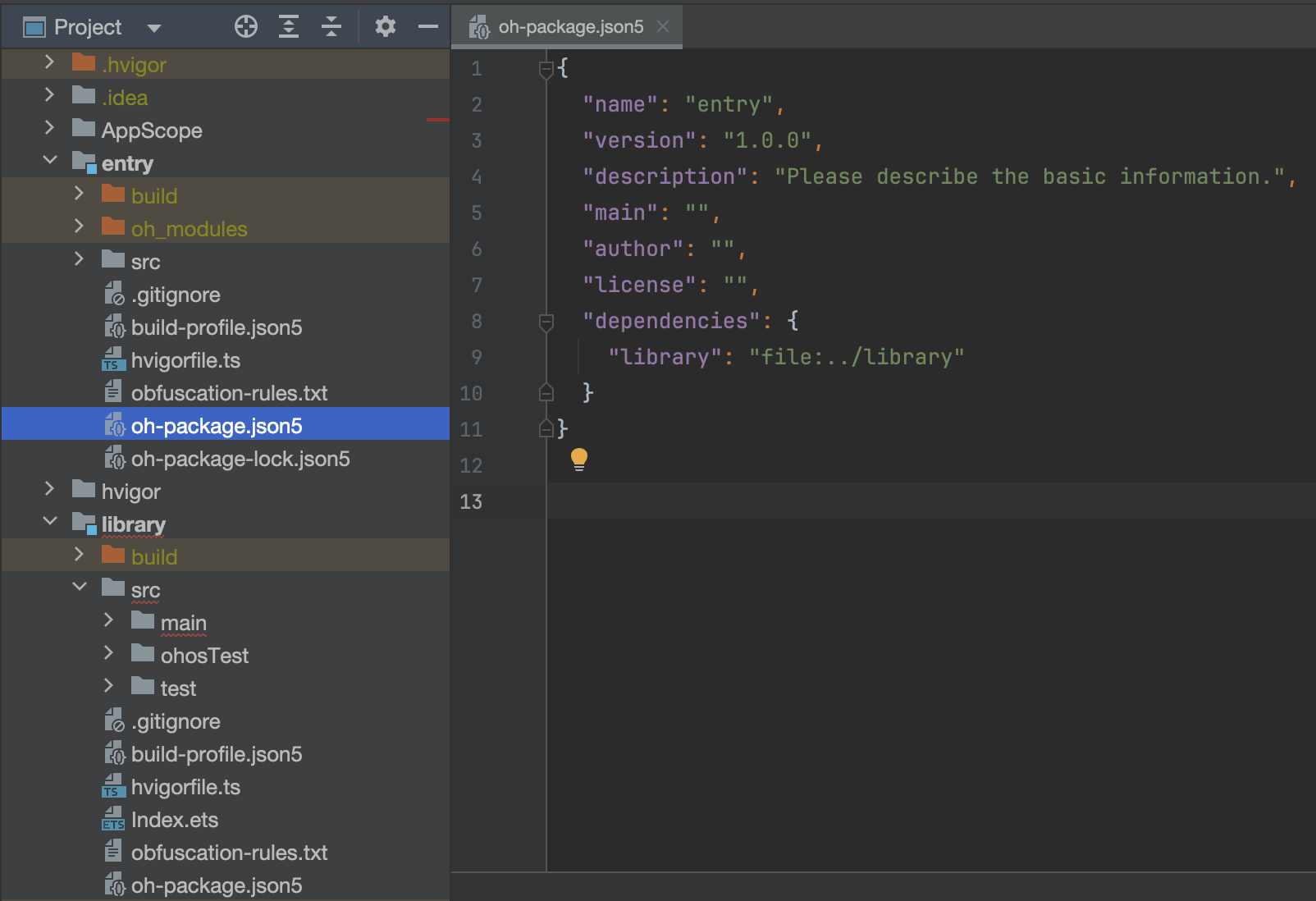Select build-profile.json5 under library
This screenshot has width=1316, height=901.
point(217,753)
